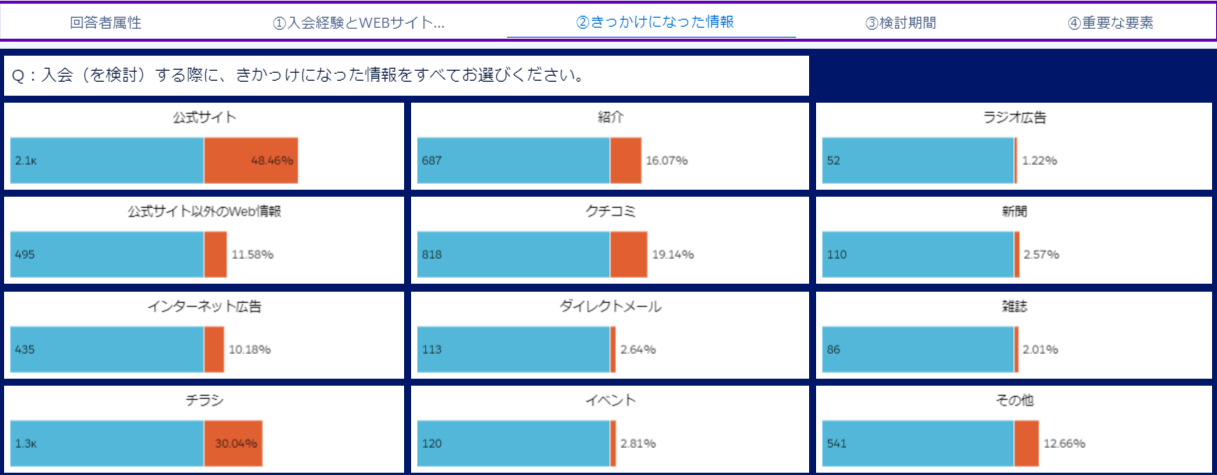1217x475 pixels.
Task: Select the blue 1.3K bar under チラシ
Action: coord(107,443)
